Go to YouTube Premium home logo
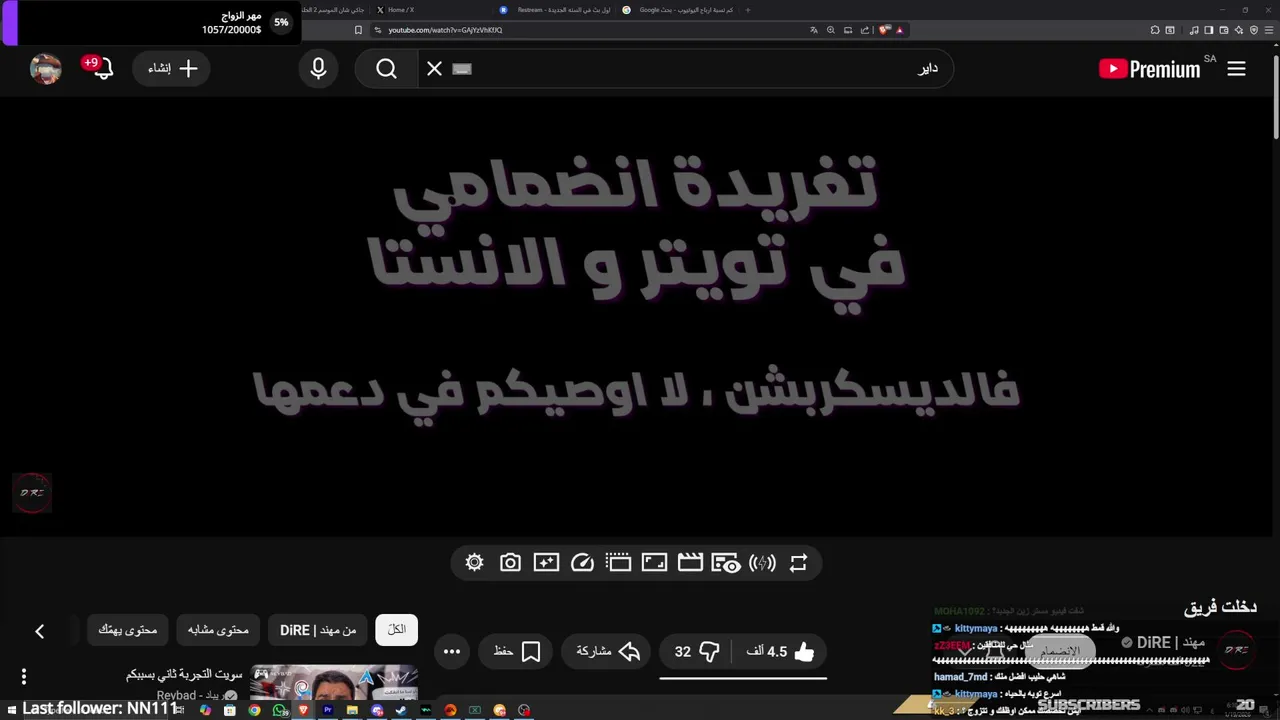This screenshot has height=720, width=1280. (x=1150, y=69)
